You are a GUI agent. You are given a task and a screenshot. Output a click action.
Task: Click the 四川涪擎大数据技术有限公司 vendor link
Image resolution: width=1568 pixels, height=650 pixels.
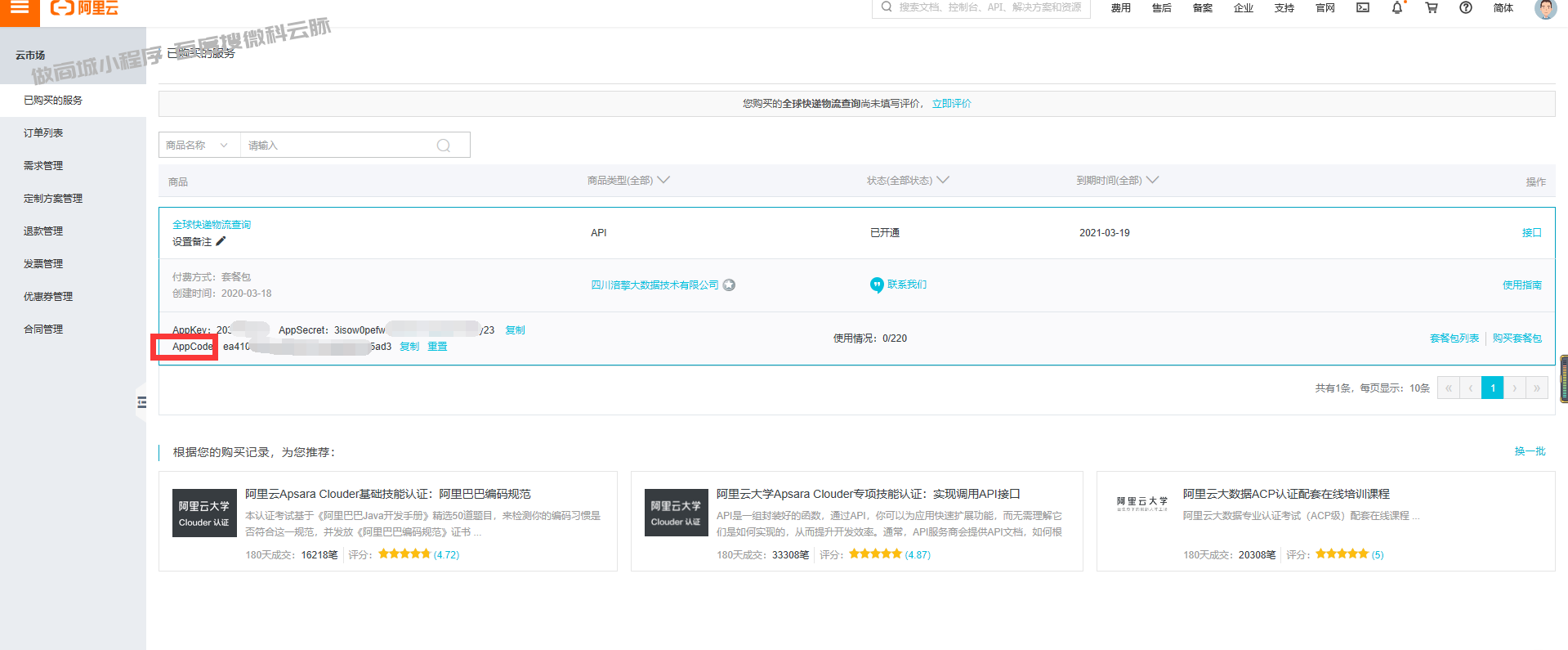tap(654, 285)
